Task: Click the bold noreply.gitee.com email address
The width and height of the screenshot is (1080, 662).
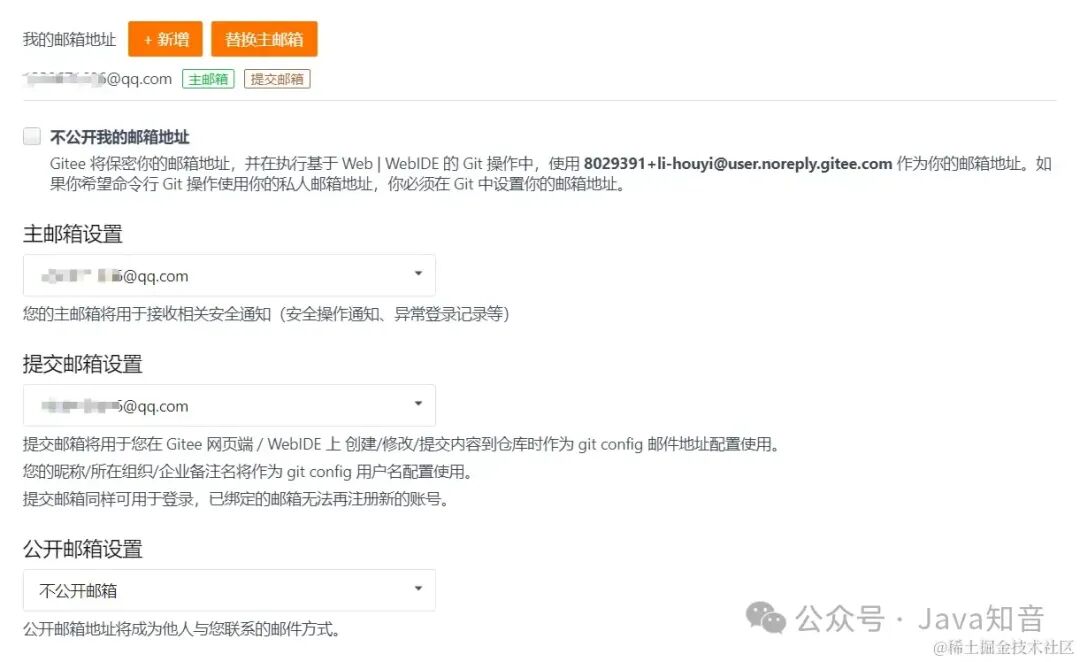Action: [x=738, y=164]
